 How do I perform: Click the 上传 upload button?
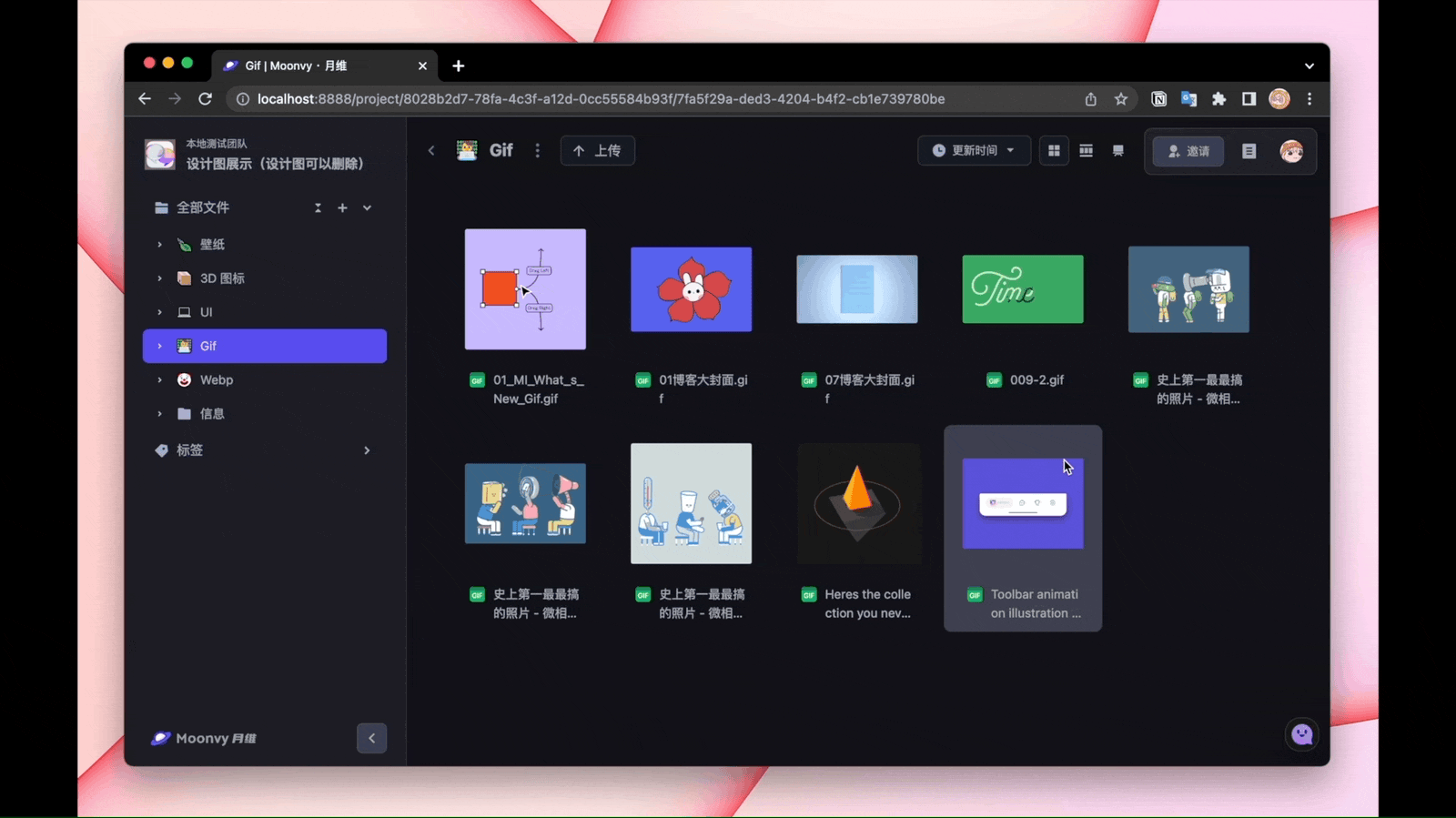pos(597,151)
